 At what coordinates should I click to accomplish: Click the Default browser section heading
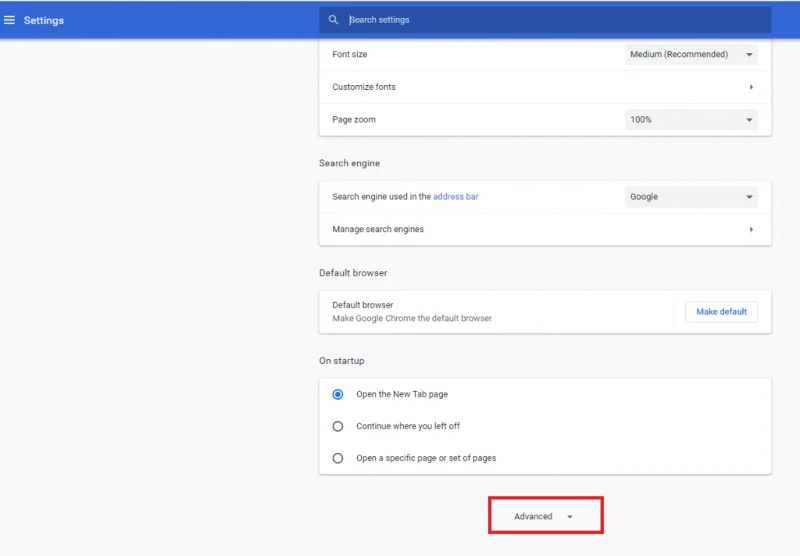tap(353, 273)
